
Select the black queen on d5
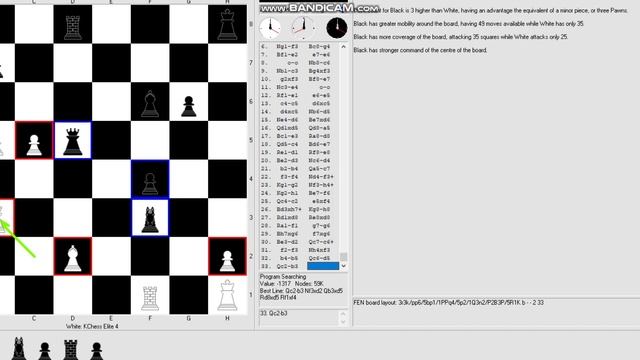[73, 141]
